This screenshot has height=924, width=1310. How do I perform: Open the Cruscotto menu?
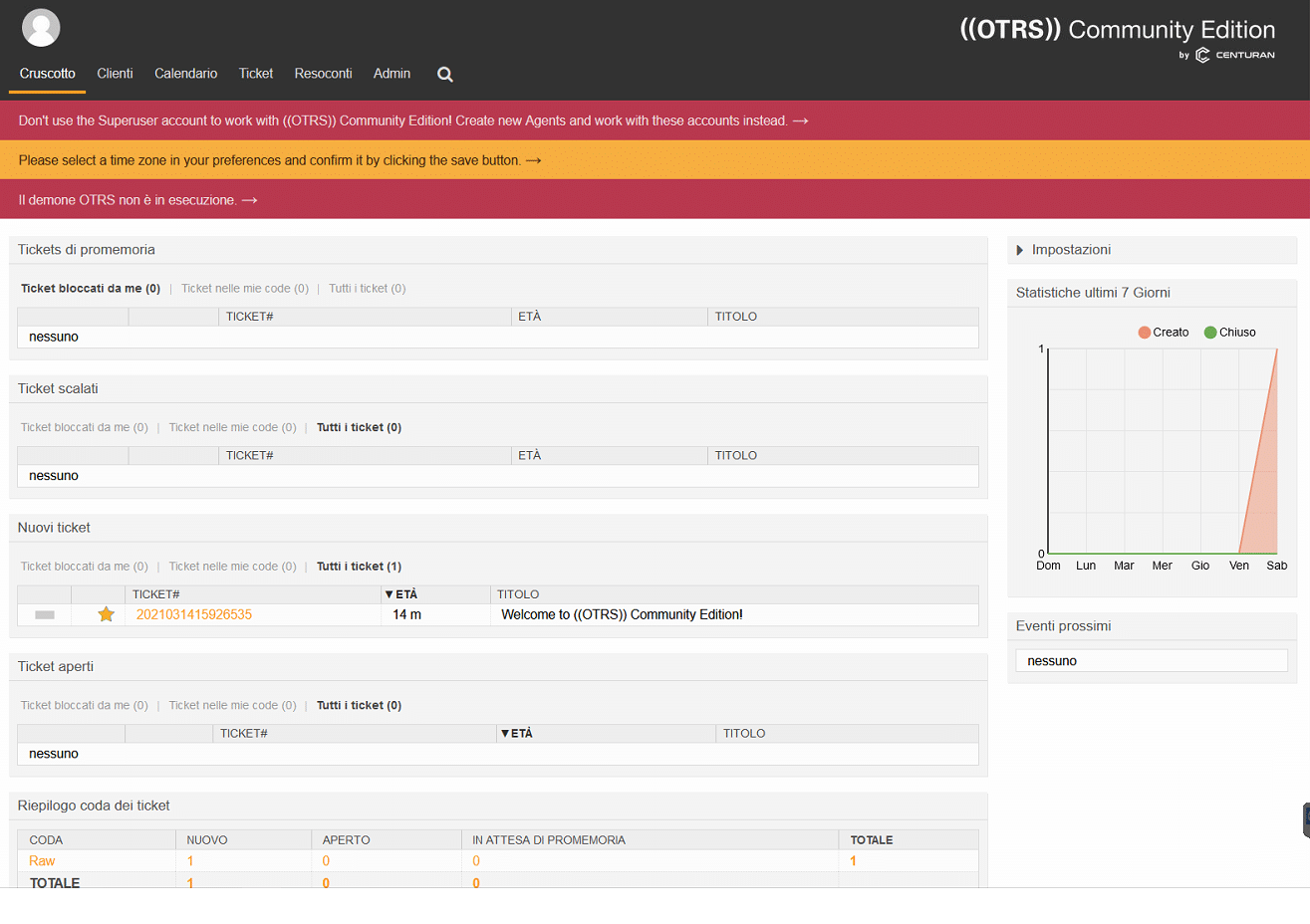click(48, 74)
